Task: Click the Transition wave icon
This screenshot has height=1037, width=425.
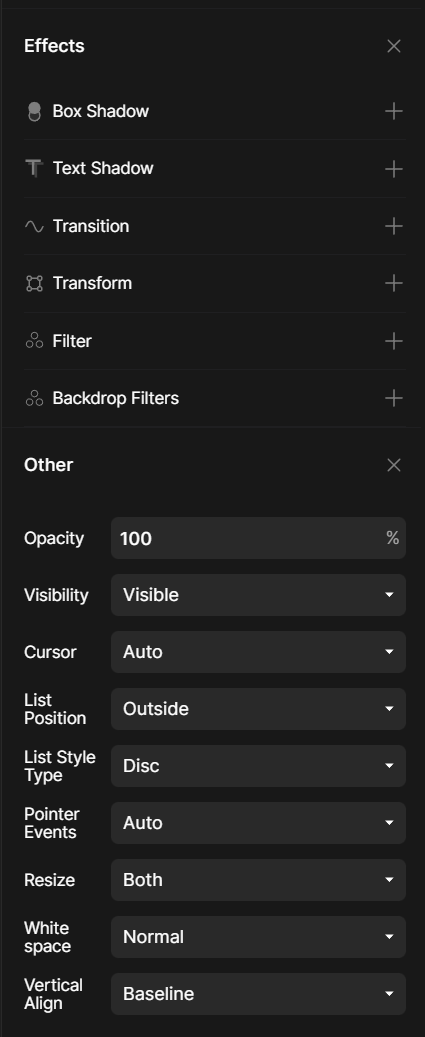Action: (34, 226)
